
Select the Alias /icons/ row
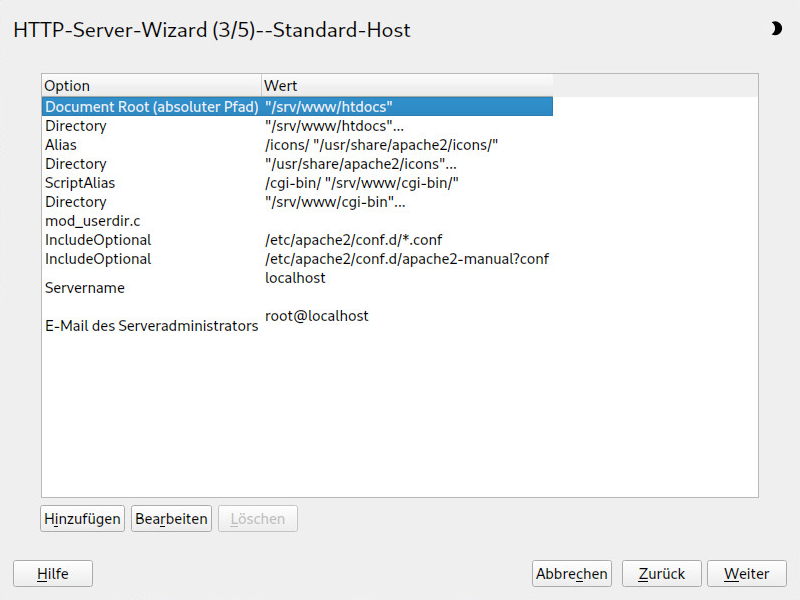click(x=297, y=145)
